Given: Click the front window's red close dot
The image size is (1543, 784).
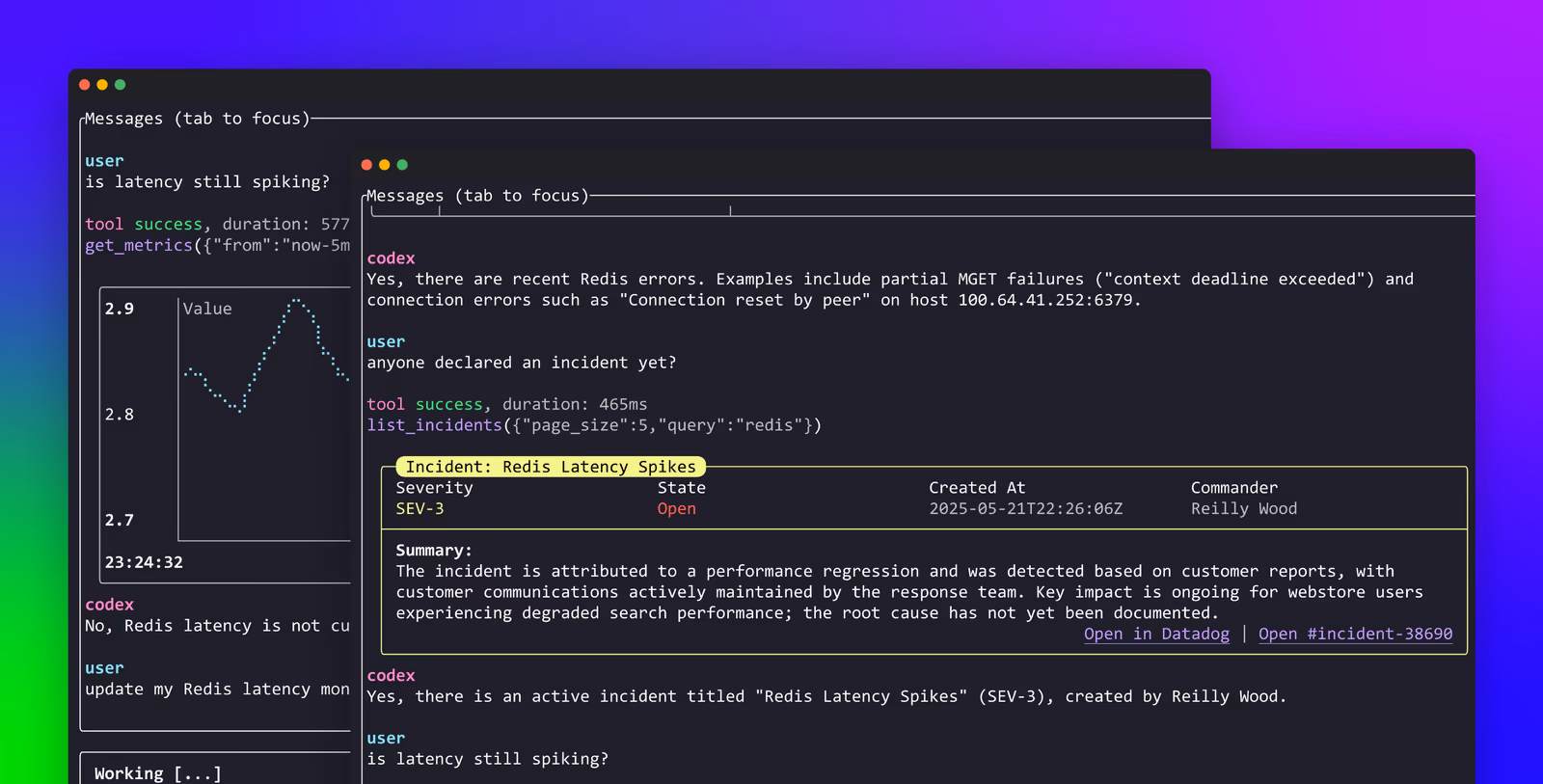Looking at the screenshot, I should point(366,165).
